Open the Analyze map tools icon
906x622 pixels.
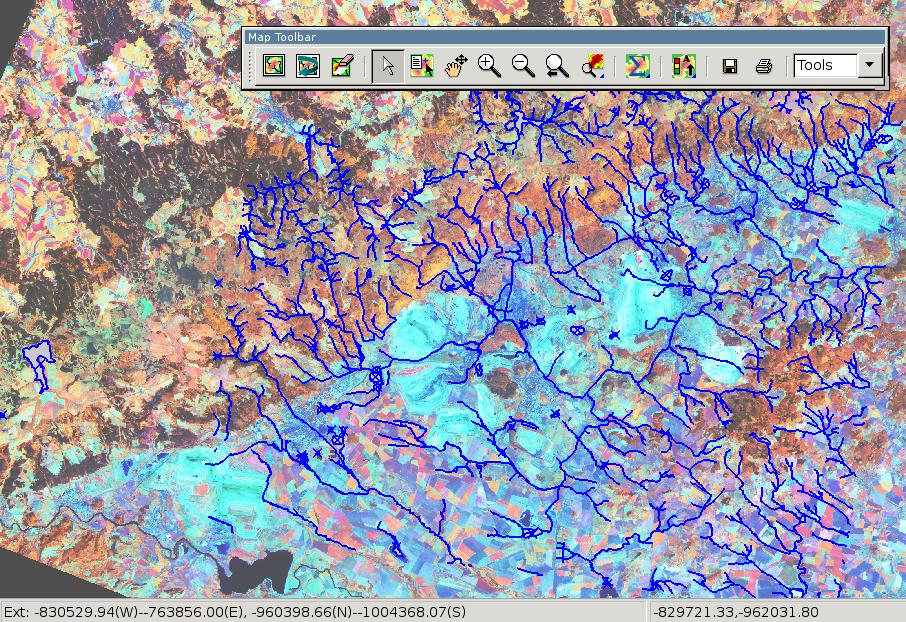(x=637, y=66)
